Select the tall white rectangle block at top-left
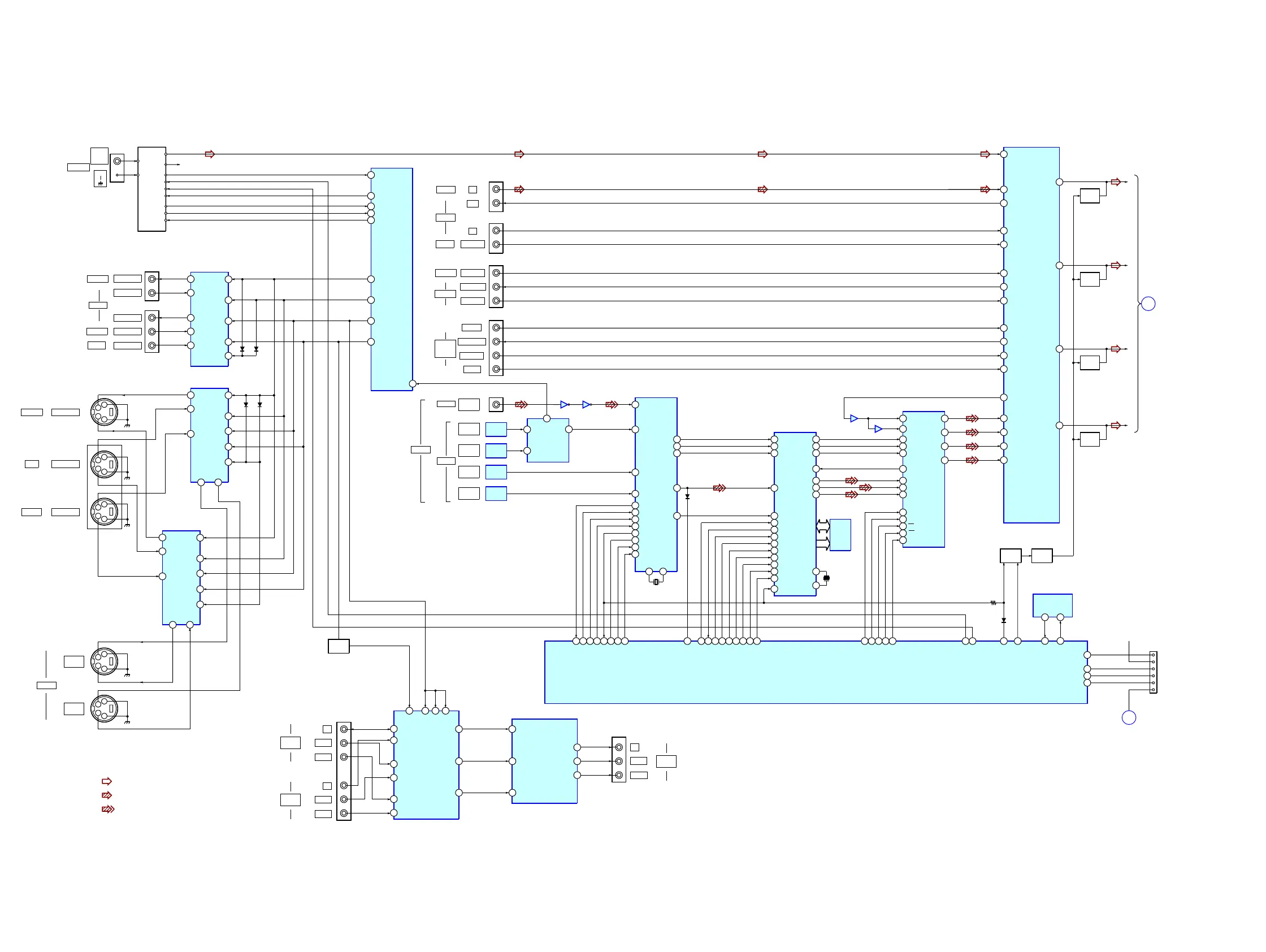The width and height of the screenshot is (1266, 952). pos(151,189)
